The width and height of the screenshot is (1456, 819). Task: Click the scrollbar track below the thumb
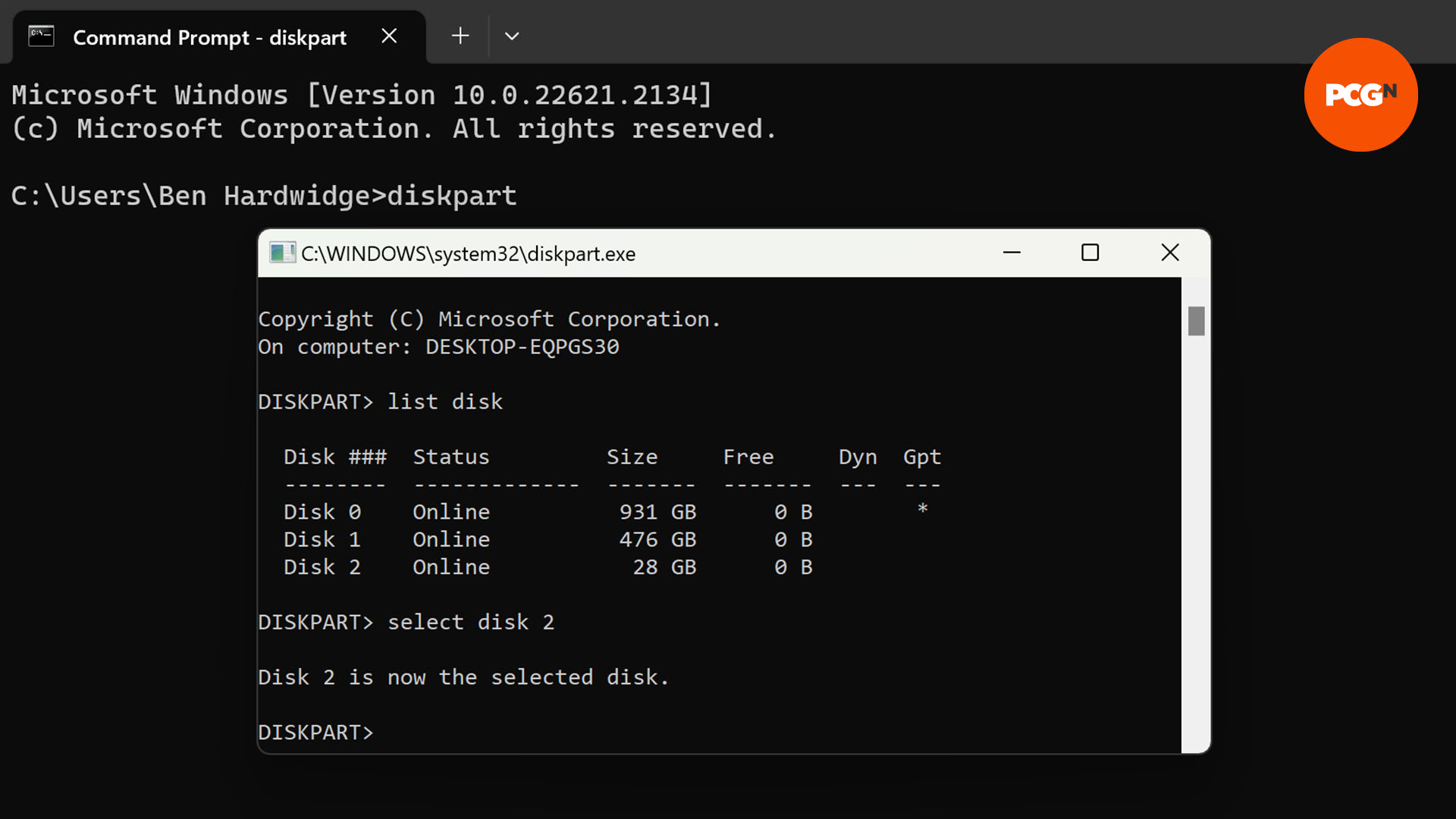click(1196, 531)
